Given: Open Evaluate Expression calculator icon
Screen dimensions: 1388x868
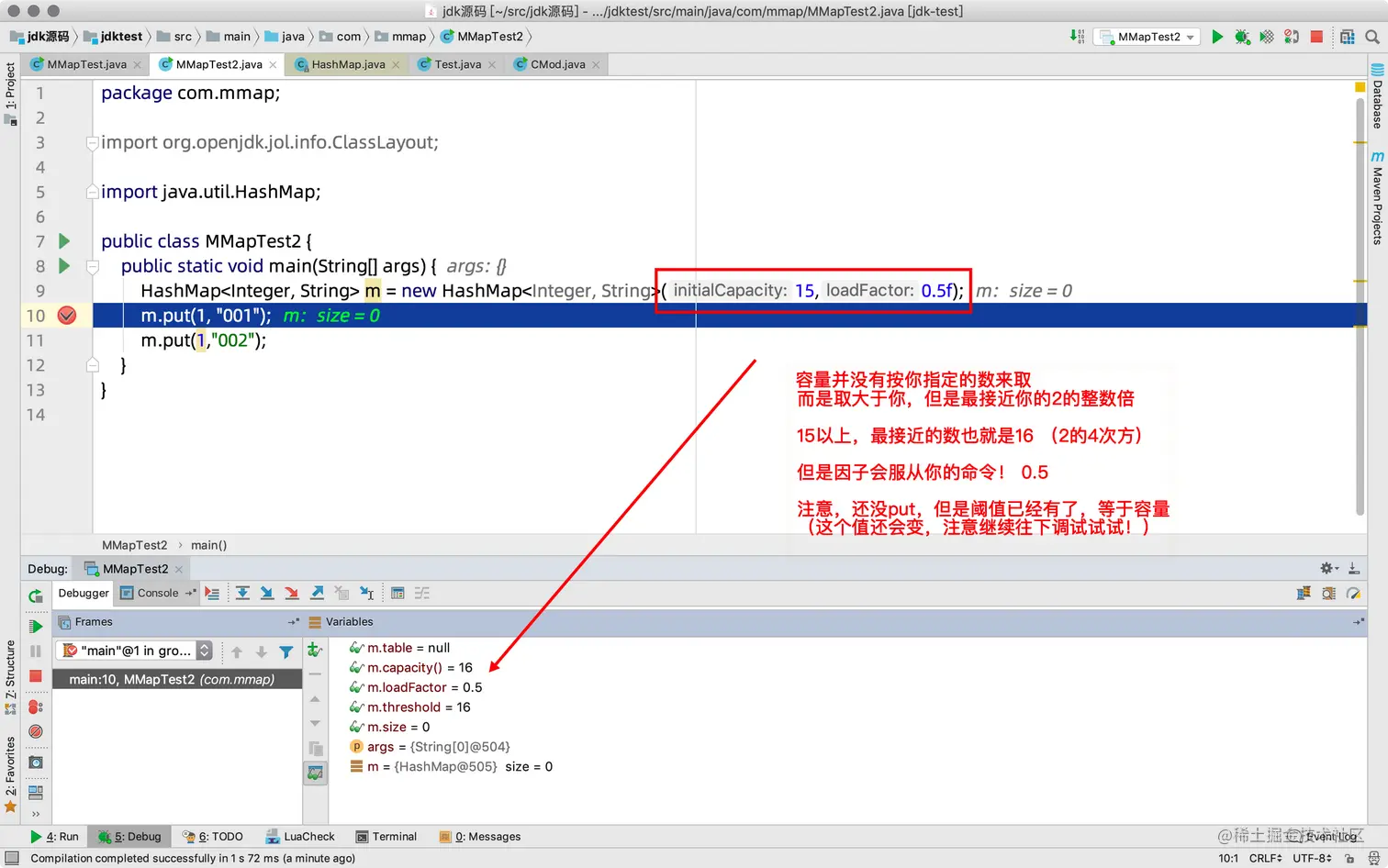Looking at the screenshot, I should point(397,593).
